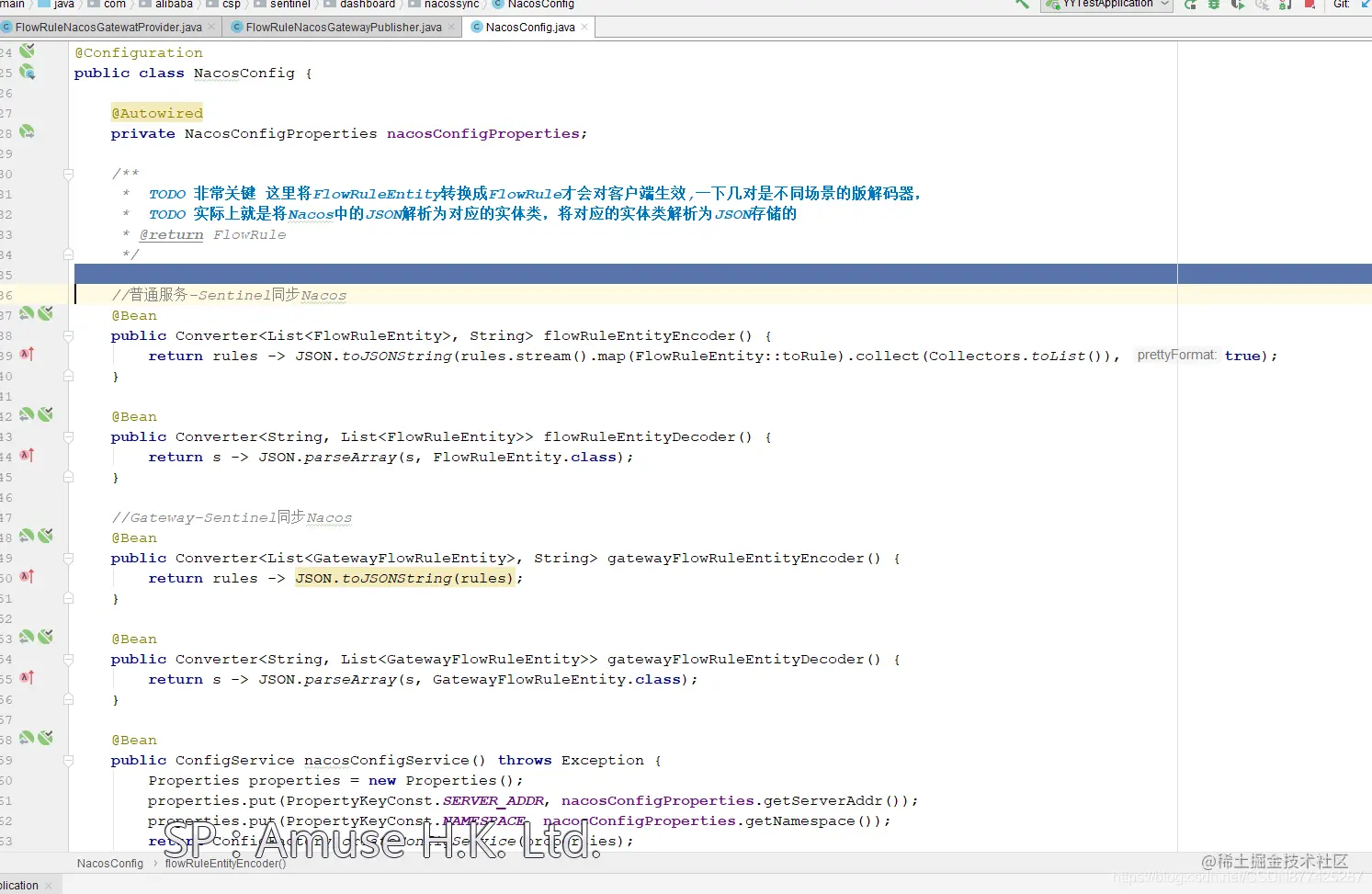Close the NacosConfig.java tab
This screenshot has height=894, width=1372.
pyautogui.click(x=584, y=27)
